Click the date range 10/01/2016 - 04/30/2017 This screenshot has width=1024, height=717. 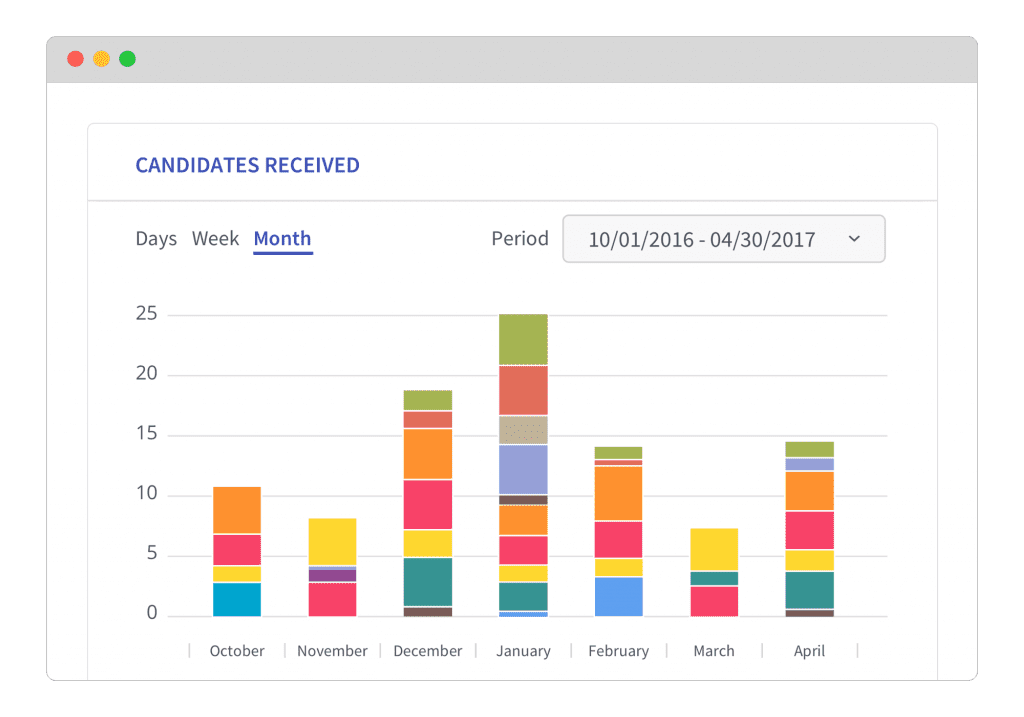[700, 239]
